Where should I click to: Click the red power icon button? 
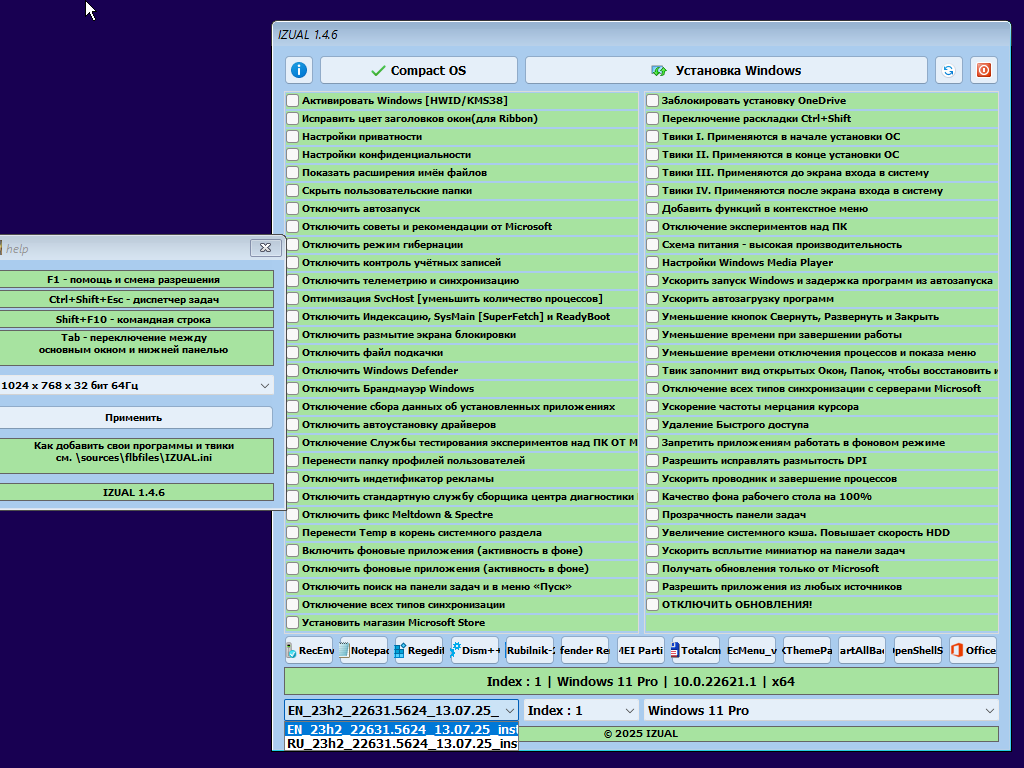[984, 70]
